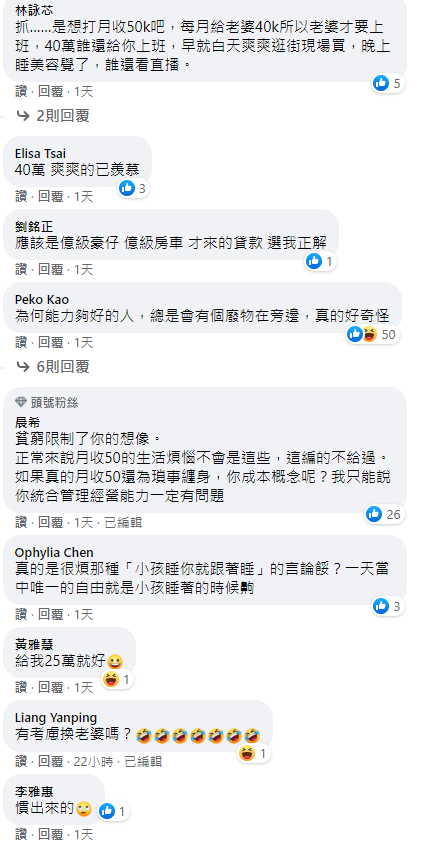Image resolution: width=446 pixels, height=845 pixels.
Task: Open 林詠芯's profile from commenter name
Action: (33, 11)
